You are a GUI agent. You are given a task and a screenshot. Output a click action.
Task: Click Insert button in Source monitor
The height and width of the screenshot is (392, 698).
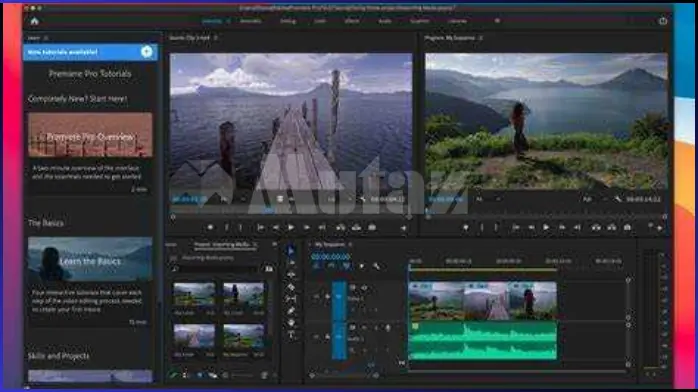(341, 227)
